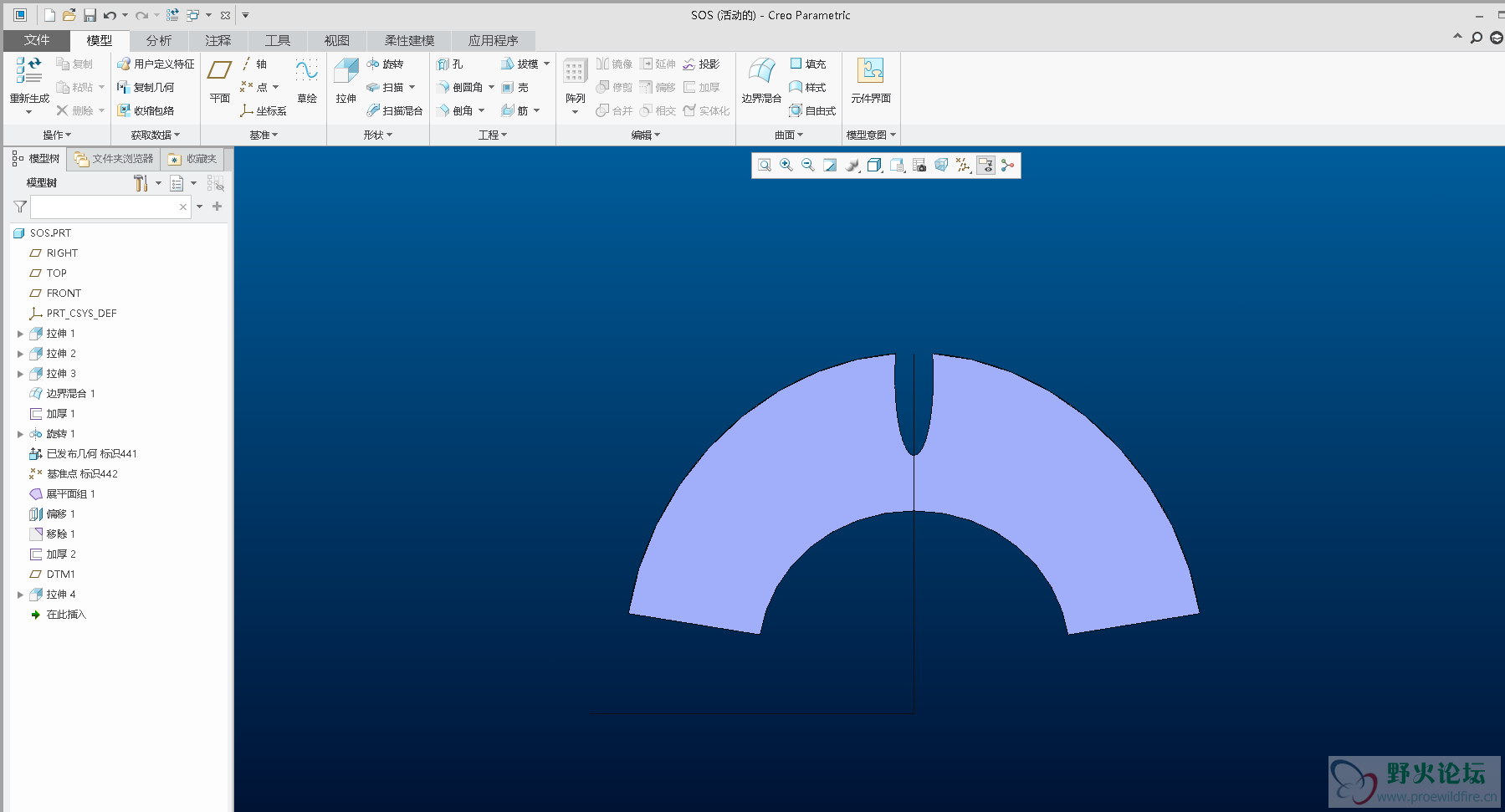1505x812 pixels.
Task: Create a new file from quick access
Action: tap(49, 15)
